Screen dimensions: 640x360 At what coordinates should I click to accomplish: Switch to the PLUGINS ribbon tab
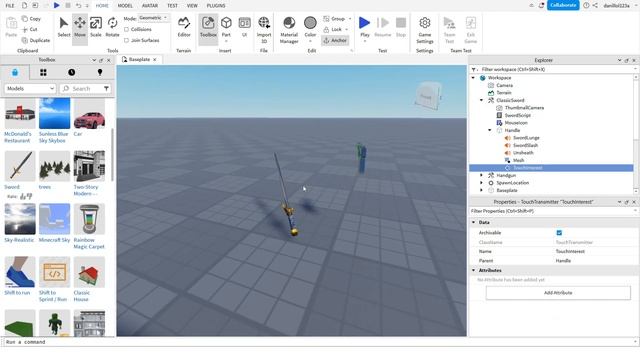point(216,6)
